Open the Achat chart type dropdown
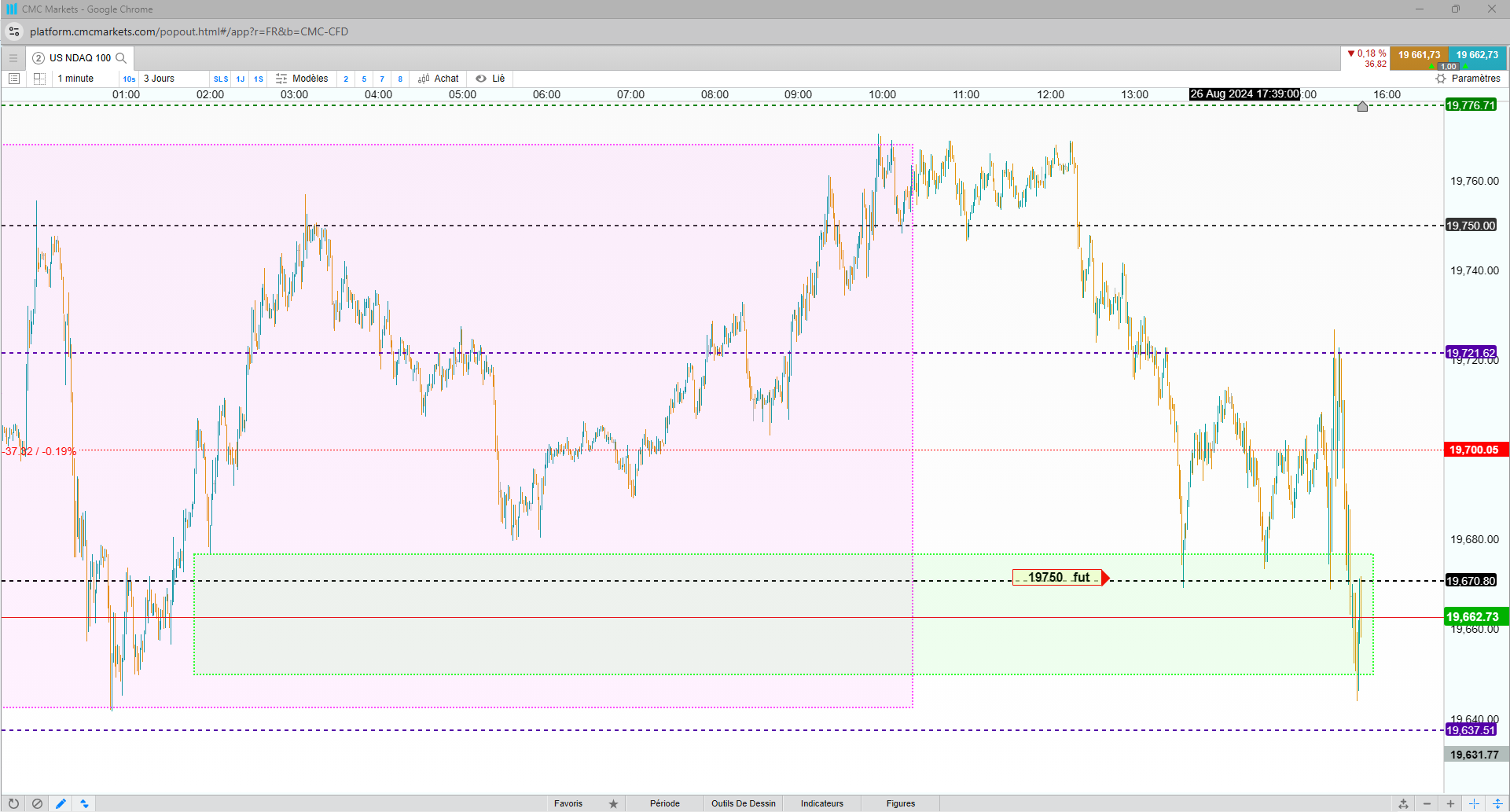The width and height of the screenshot is (1510, 812). click(439, 79)
